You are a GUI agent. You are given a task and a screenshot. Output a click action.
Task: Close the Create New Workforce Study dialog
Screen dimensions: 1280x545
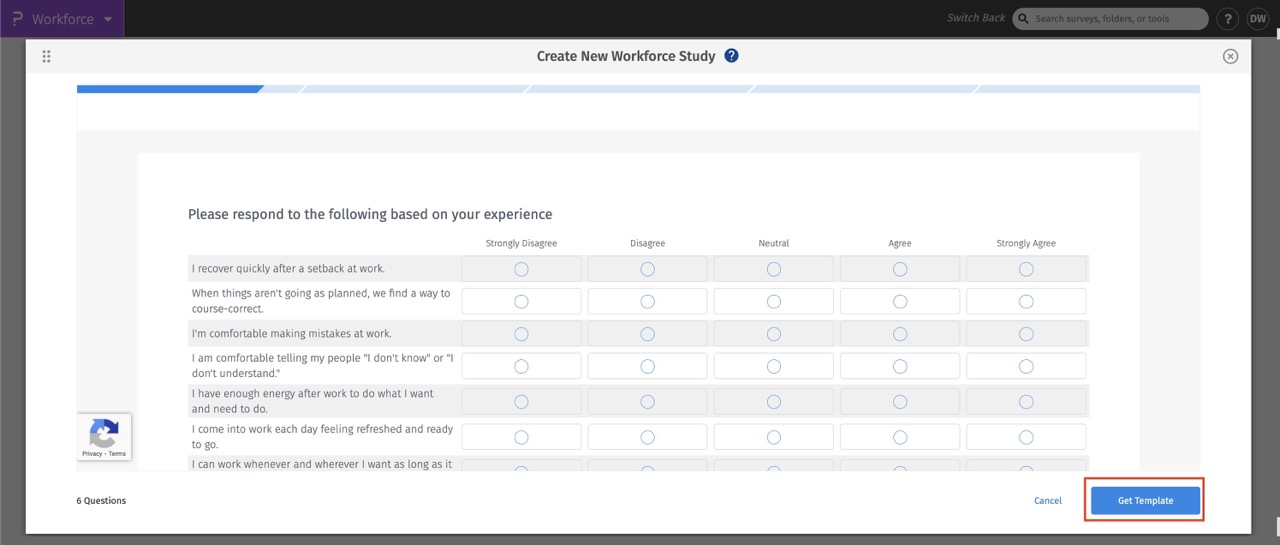1231,56
